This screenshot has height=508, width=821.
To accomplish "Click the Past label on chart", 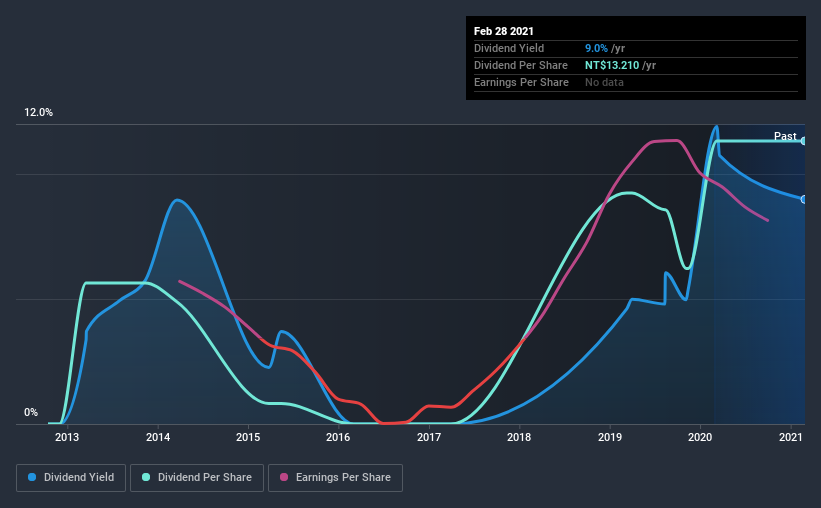I will [x=785, y=136].
